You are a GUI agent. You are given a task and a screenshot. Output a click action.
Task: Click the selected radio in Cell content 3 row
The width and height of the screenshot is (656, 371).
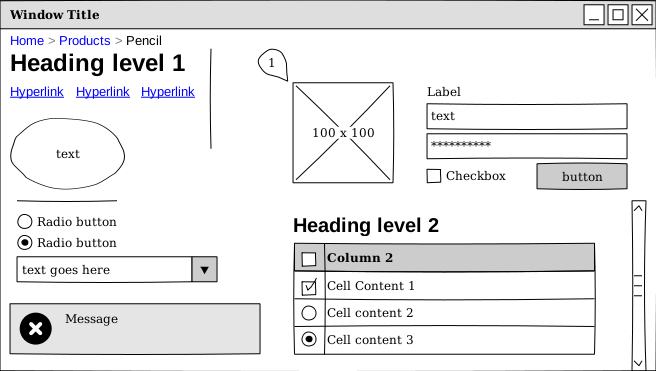[x=309, y=339]
